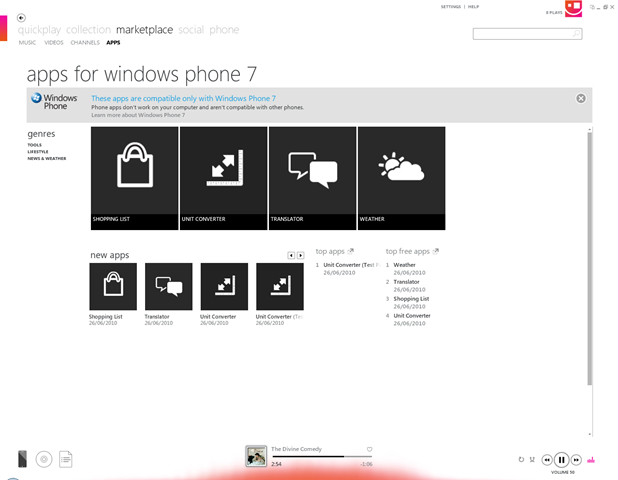Select Shopping List thumbnail under new apps

pos(113,287)
